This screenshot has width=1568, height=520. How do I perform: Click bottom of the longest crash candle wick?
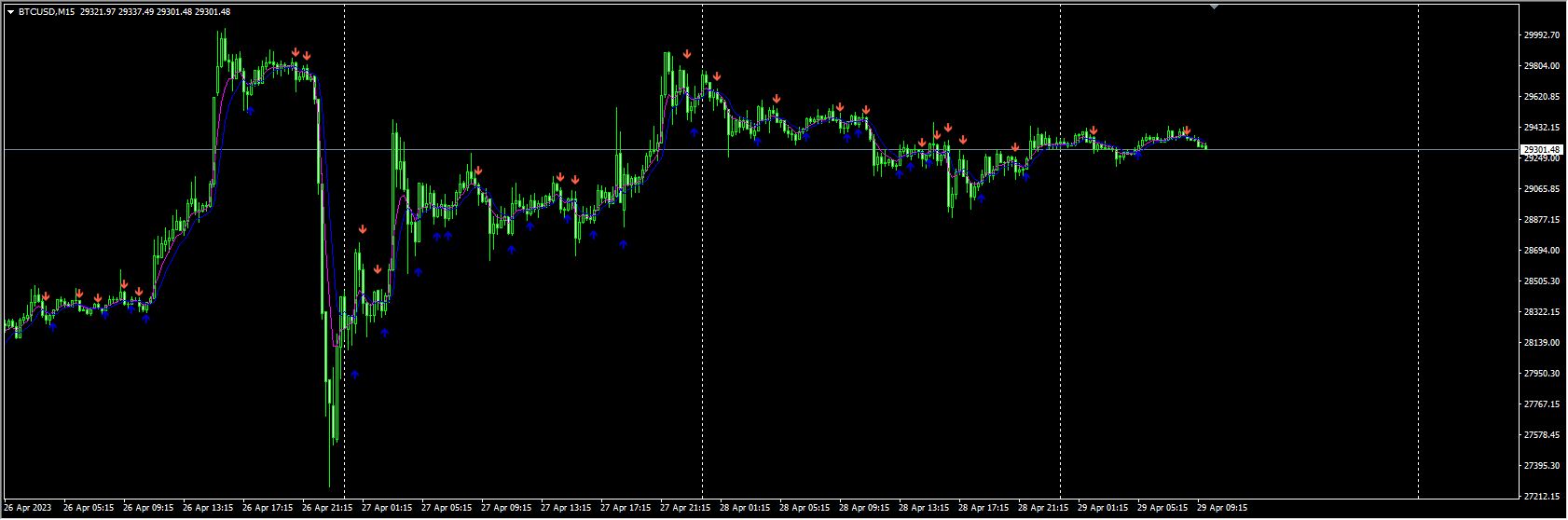click(x=330, y=485)
